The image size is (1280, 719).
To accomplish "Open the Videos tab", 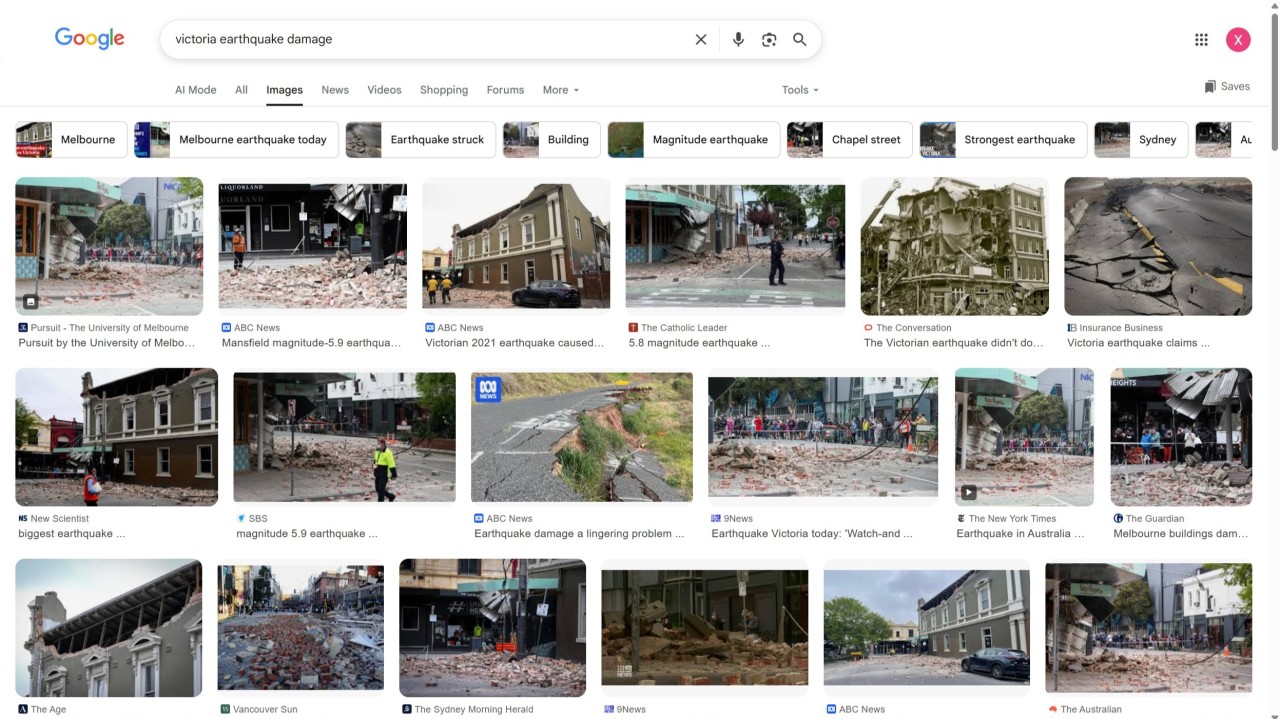I will coord(384,90).
